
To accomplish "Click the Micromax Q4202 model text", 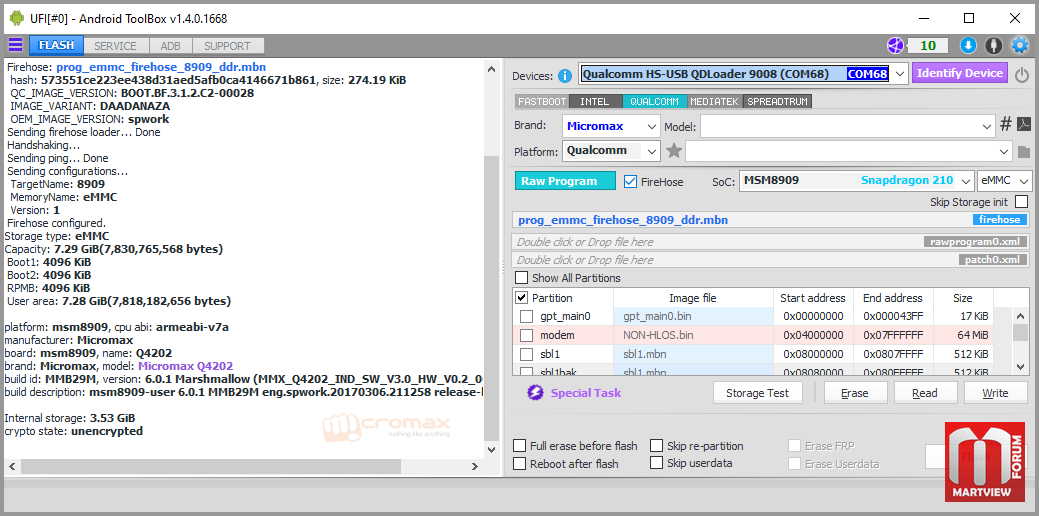I will click(x=186, y=366).
